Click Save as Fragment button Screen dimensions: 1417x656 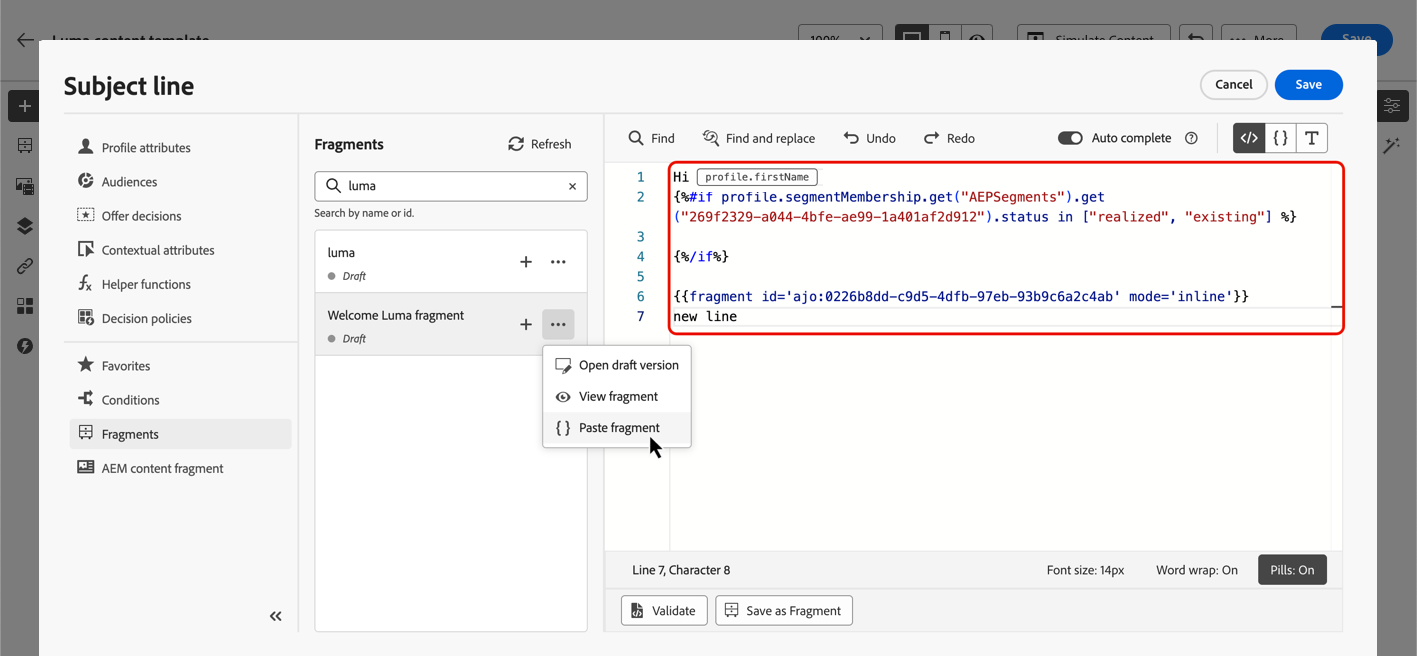coord(784,611)
